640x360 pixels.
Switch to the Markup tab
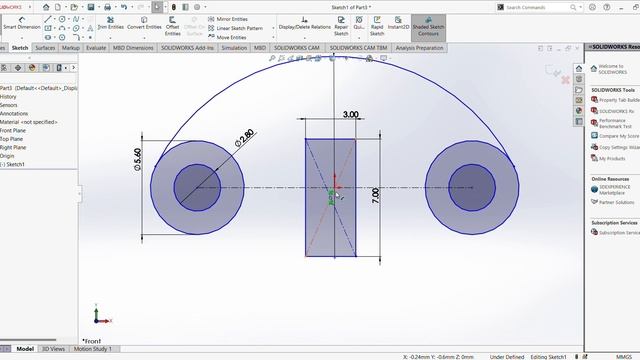[71, 48]
